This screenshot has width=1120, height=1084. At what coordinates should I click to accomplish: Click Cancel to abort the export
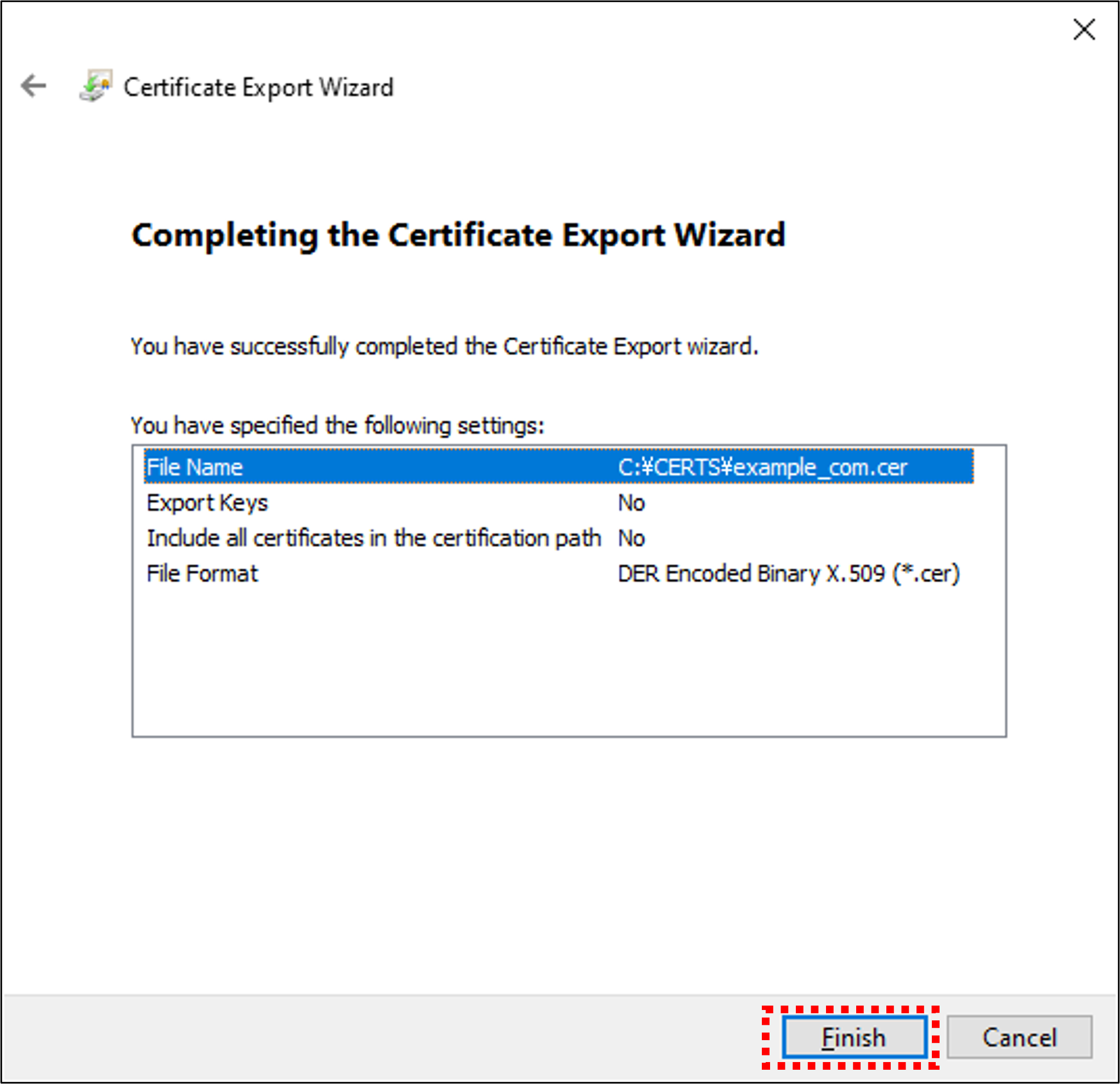pos(1020,1037)
